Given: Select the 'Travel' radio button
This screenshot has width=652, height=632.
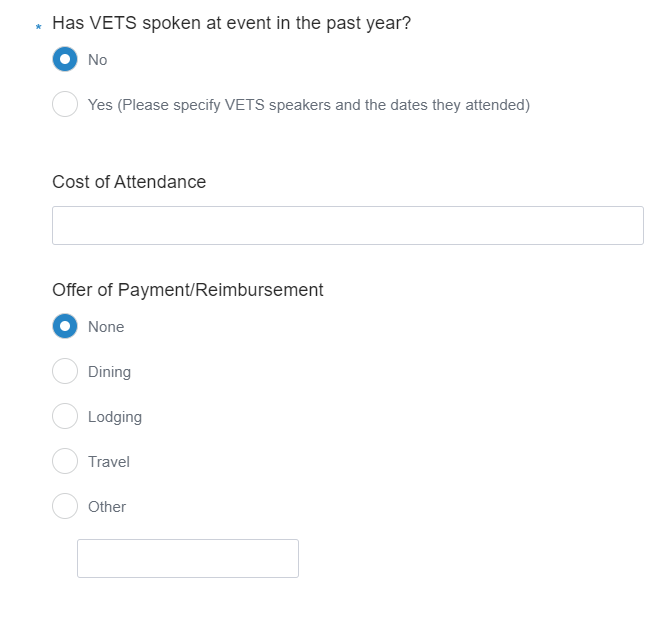Looking at the screenshot, I should pyautogui.click(x=65, y=462).
